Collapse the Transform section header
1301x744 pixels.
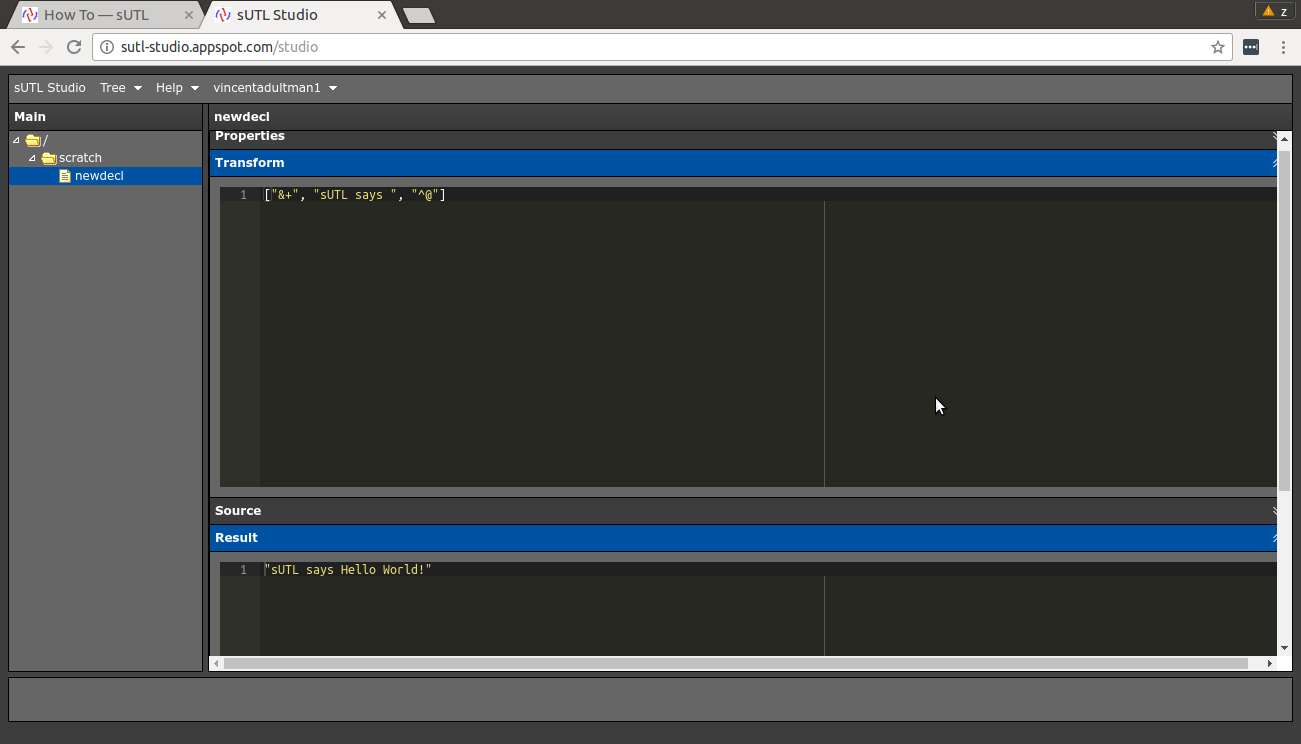745,163
